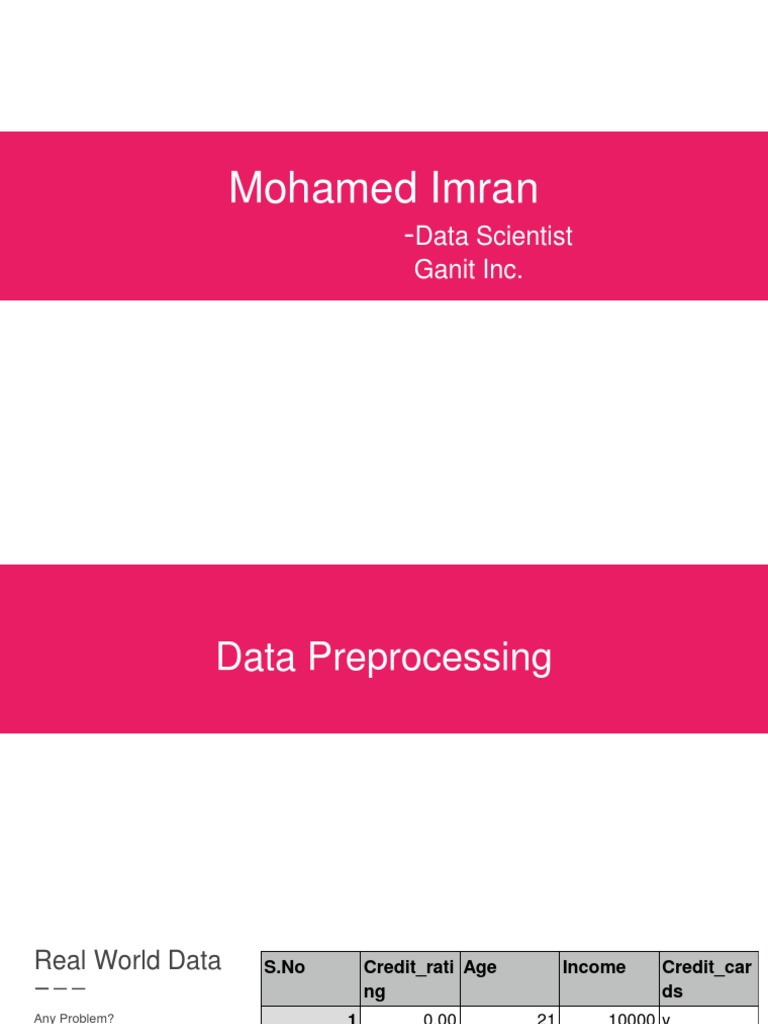Click the Age column header
This screenshot has width=768, height=1024.
point(480,967)
